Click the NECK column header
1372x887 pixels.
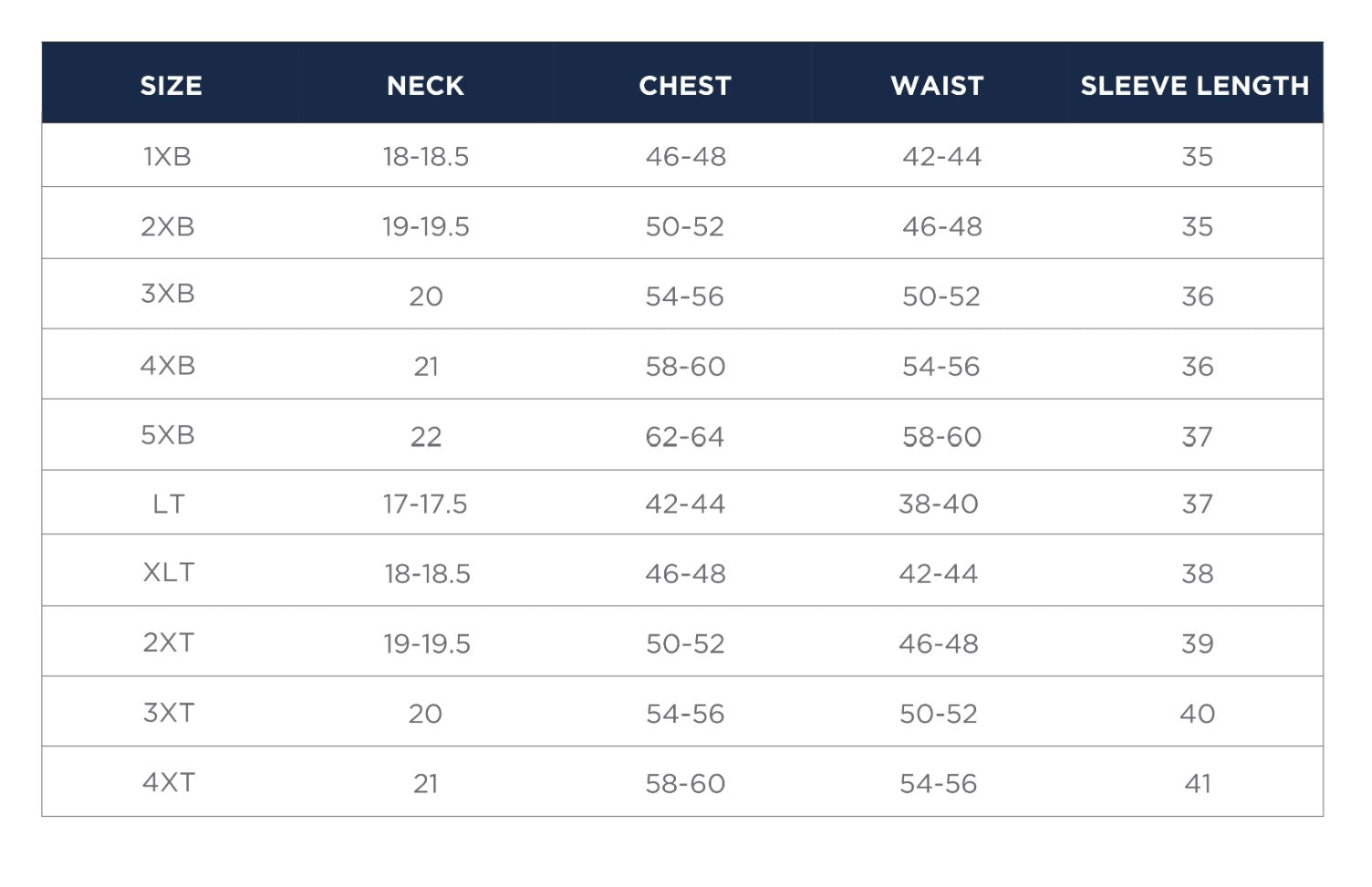[425, 86]
